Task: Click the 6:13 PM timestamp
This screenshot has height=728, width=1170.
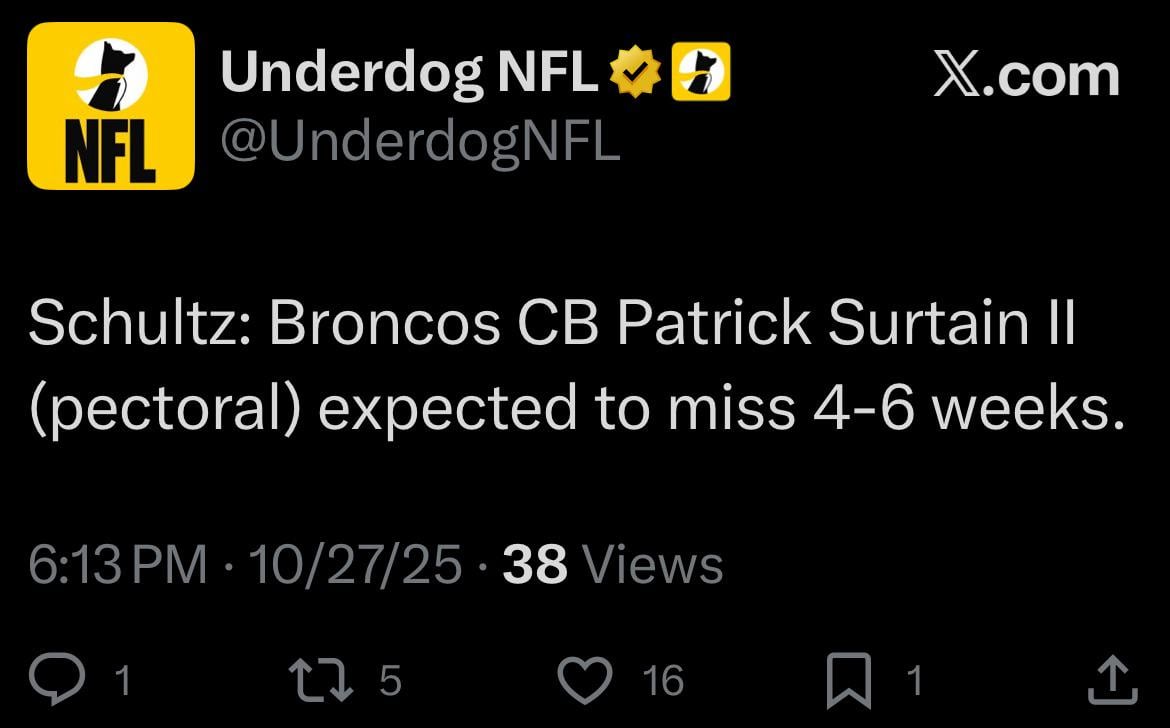Action: (117, 565)
